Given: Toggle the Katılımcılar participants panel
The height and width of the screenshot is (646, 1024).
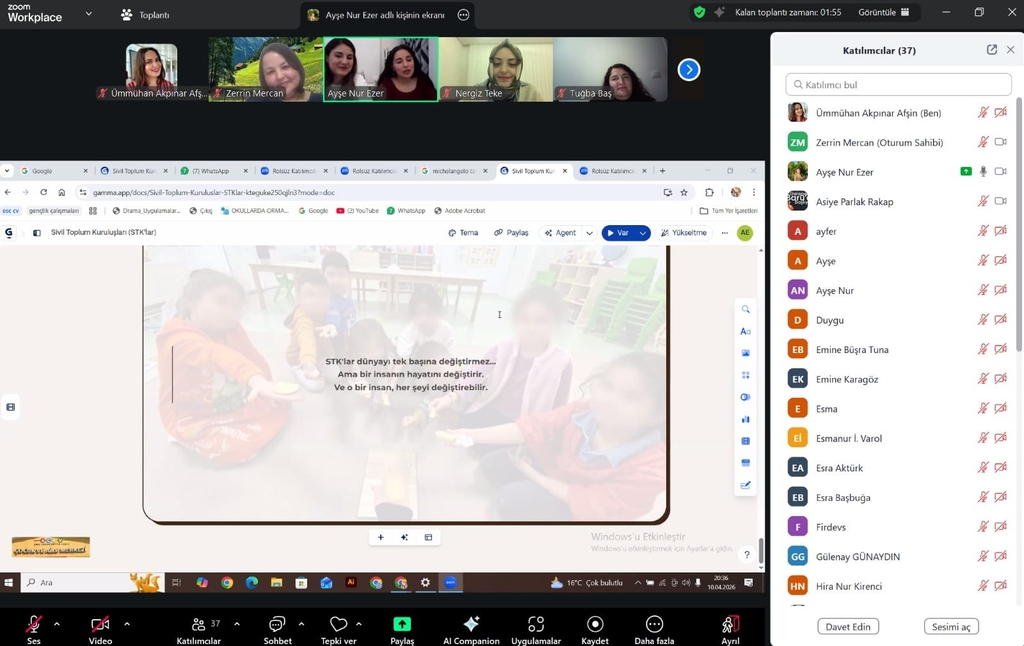Looking at the screenshot, I should [199, 624].
